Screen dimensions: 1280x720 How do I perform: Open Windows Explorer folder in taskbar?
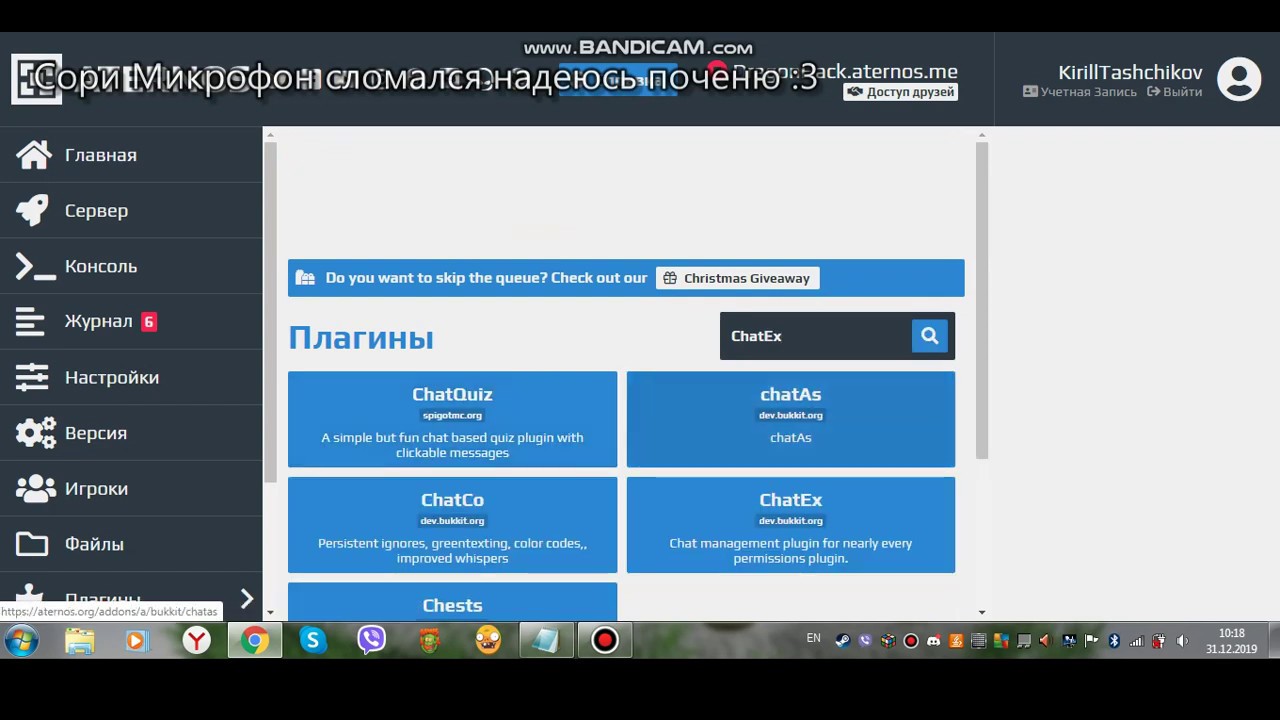click(x=79, y=640)
